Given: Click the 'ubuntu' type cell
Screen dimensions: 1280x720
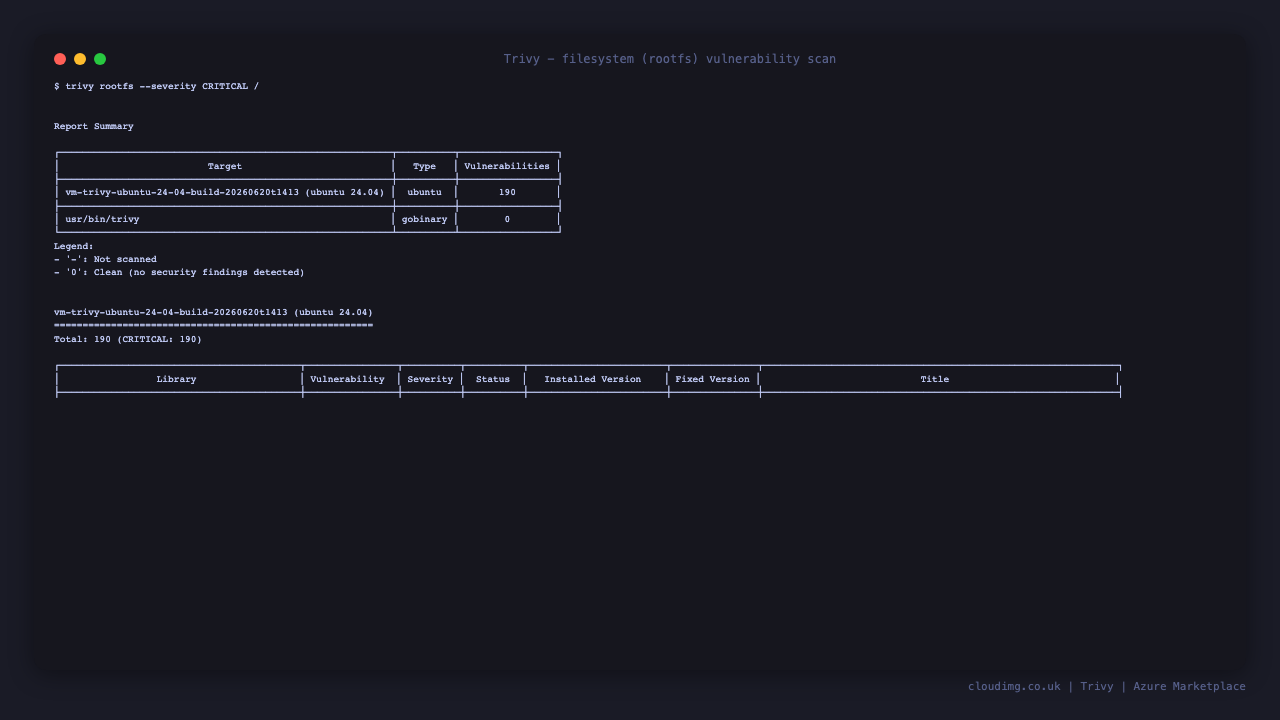Looking at the screenshot, I should click(424, 192).
